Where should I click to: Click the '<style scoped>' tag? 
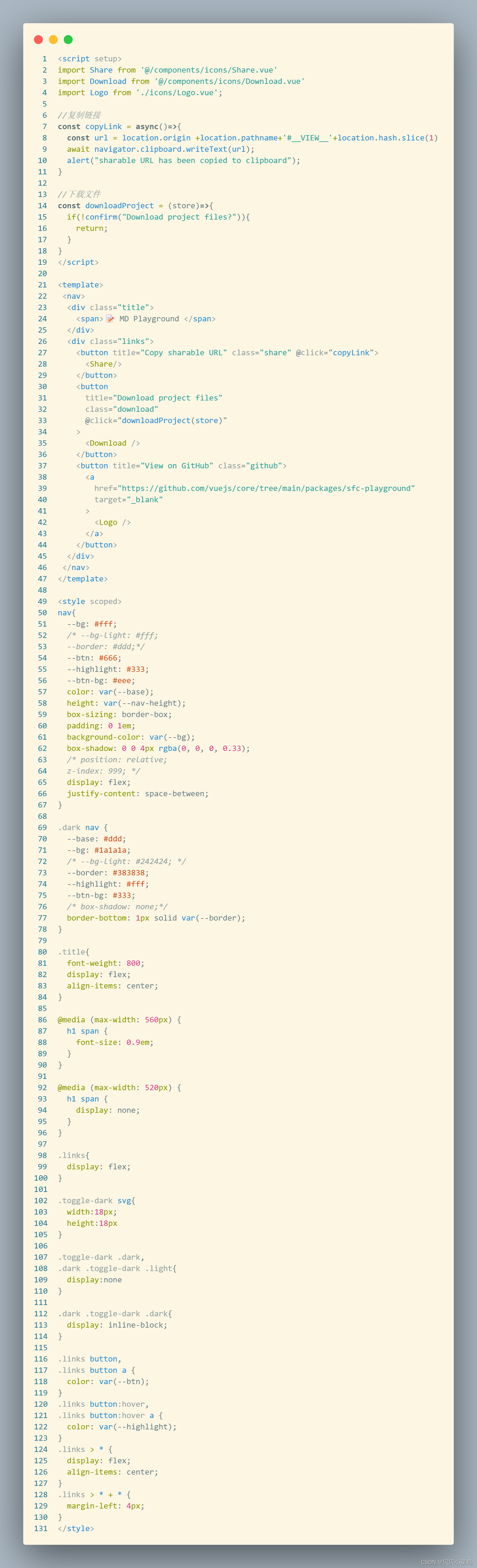[90, 601]
